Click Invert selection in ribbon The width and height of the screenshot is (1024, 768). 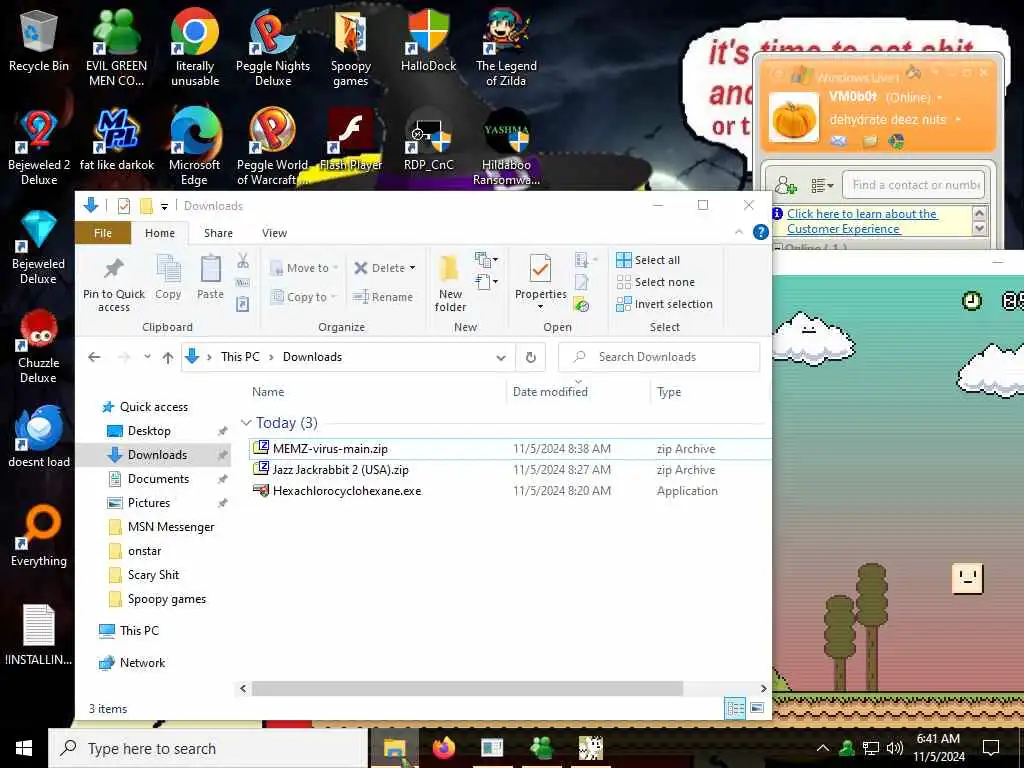coord(665,304)
